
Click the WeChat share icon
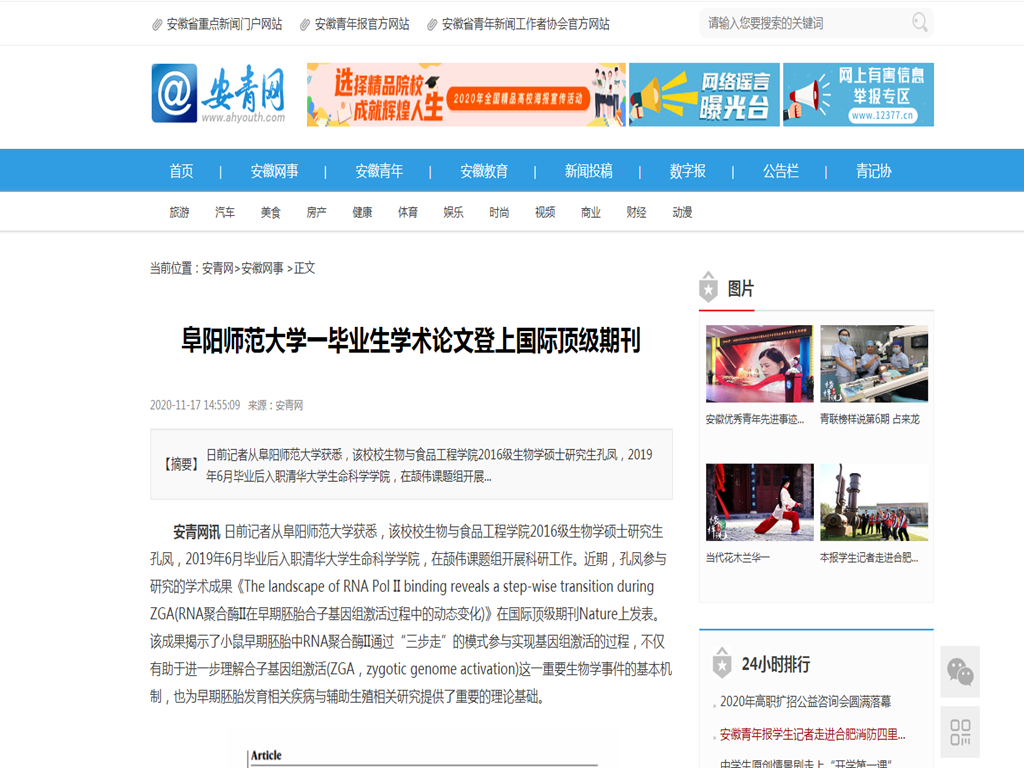pos(960,672)
